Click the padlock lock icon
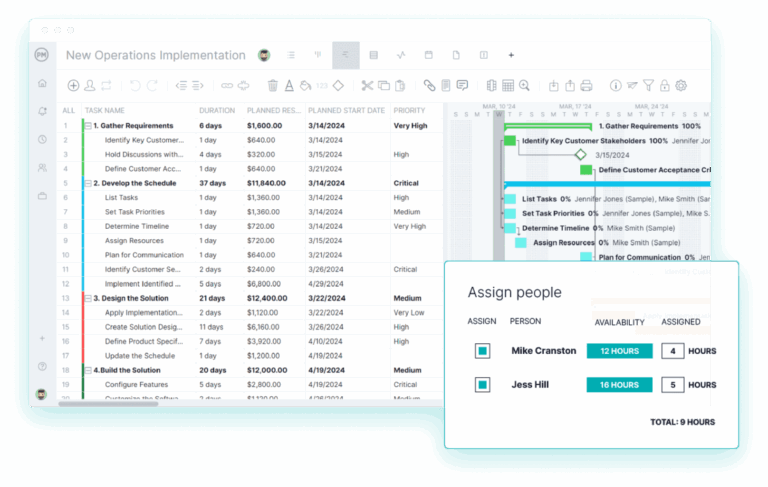This screenshot has width=768, height=487. pos(665,86)
